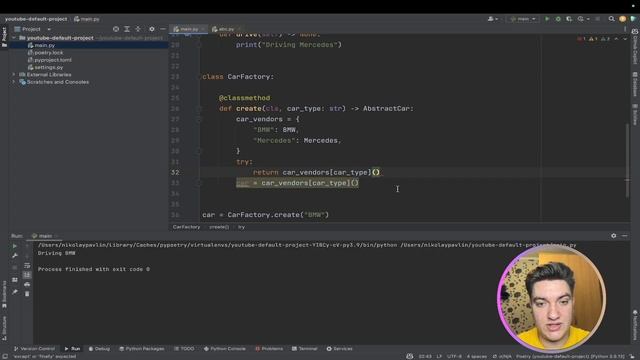Place the cursor on line 32 return statement

tap(316, 172)
